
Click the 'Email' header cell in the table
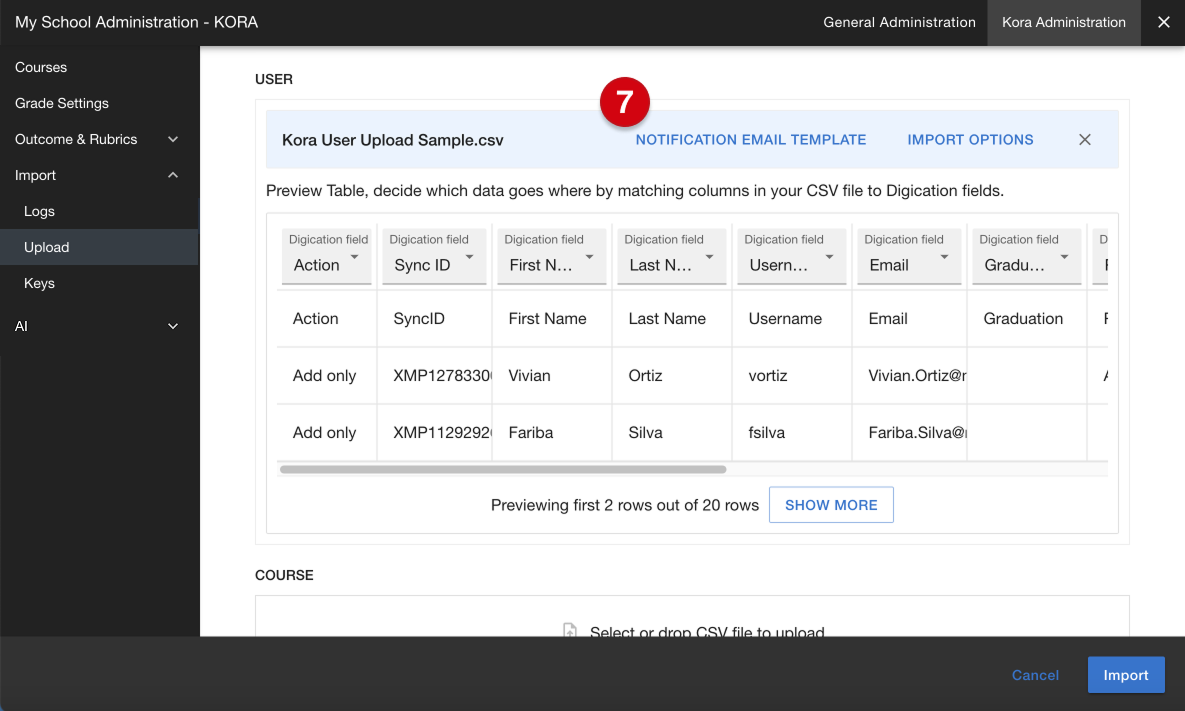click(x=910, y=319)
